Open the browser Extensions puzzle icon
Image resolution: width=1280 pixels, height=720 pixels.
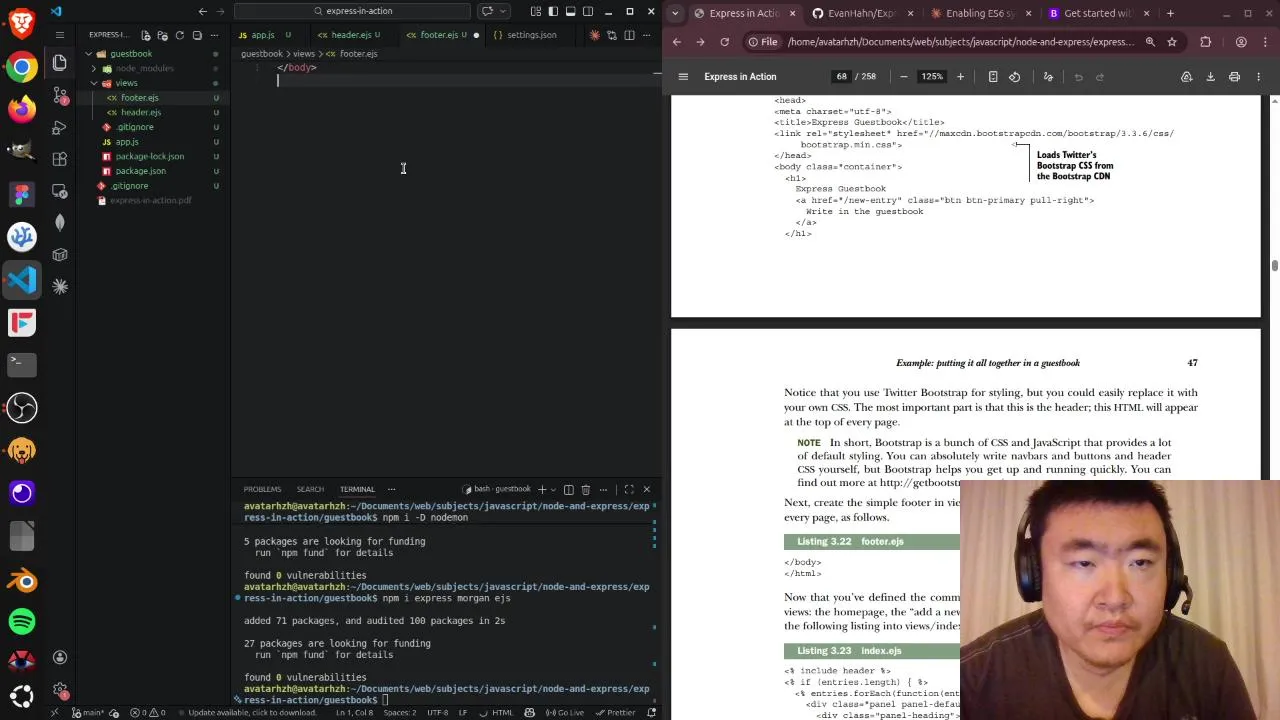(x=1205, y=42)
